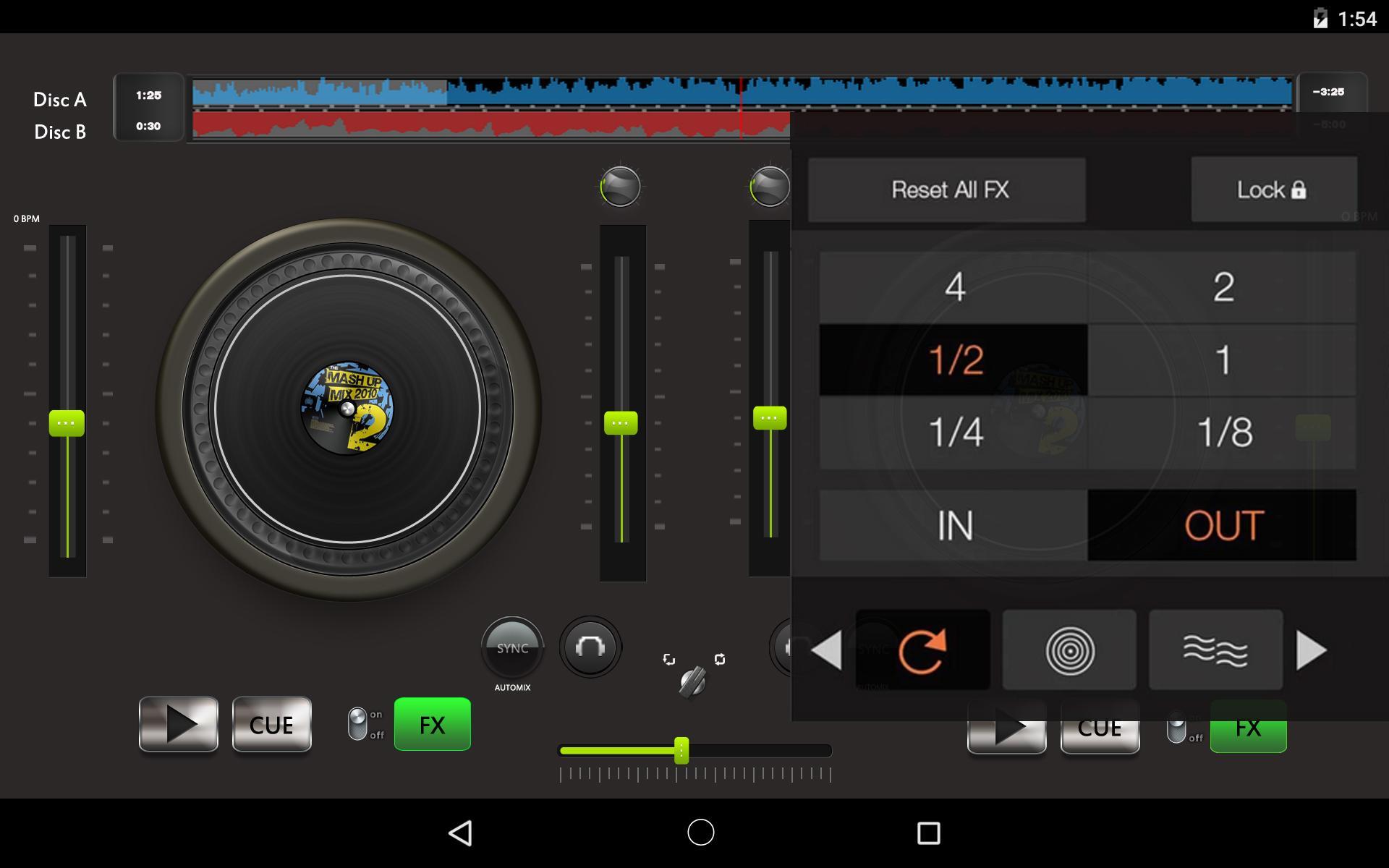Click the left loop mode icon beside switch
1389x868 pixels.
(668, 659)
